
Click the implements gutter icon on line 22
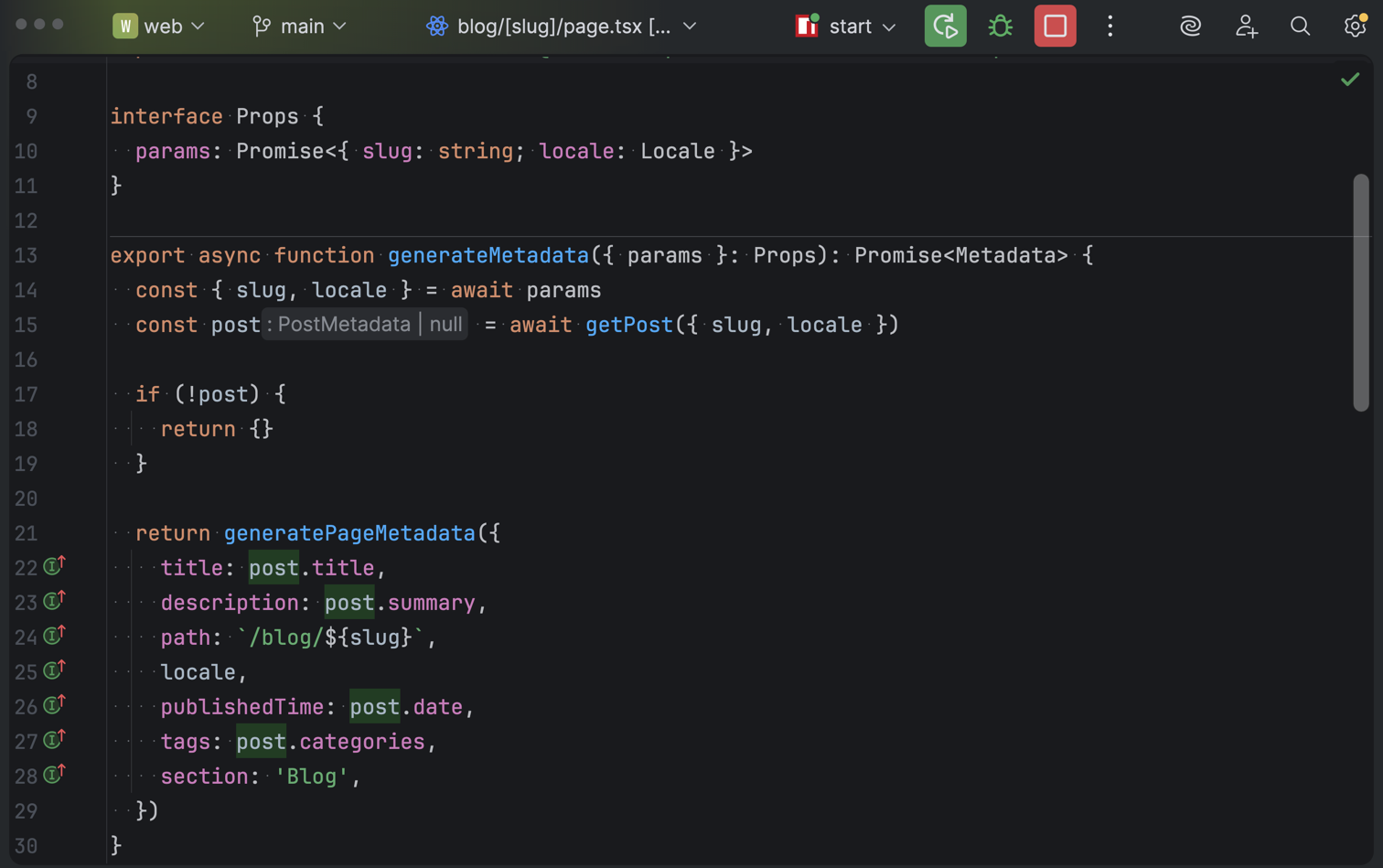(54, 567)
